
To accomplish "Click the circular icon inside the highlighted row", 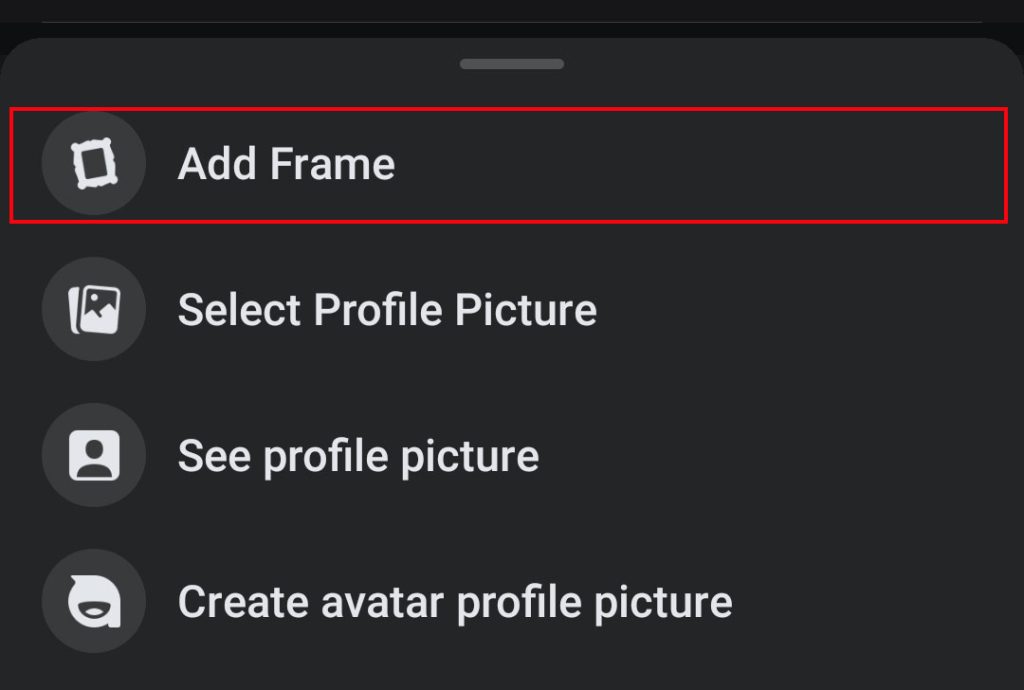I will tap(93, 163).
